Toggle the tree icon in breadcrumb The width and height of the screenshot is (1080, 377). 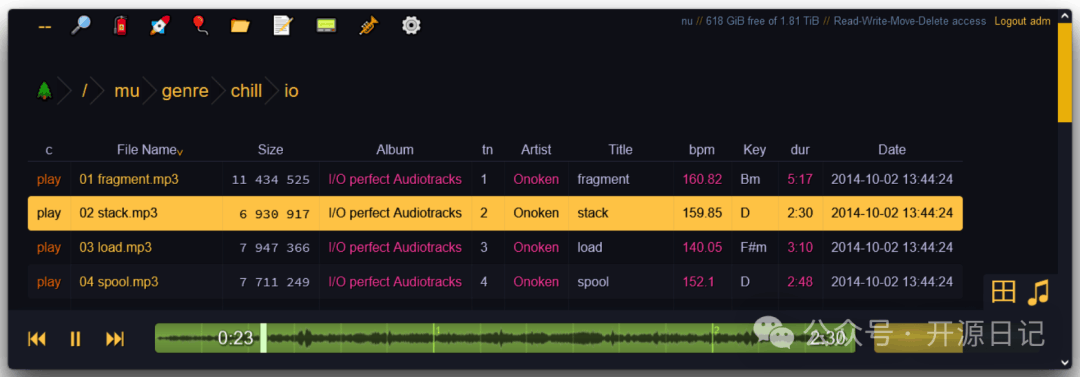coord(45,90)
